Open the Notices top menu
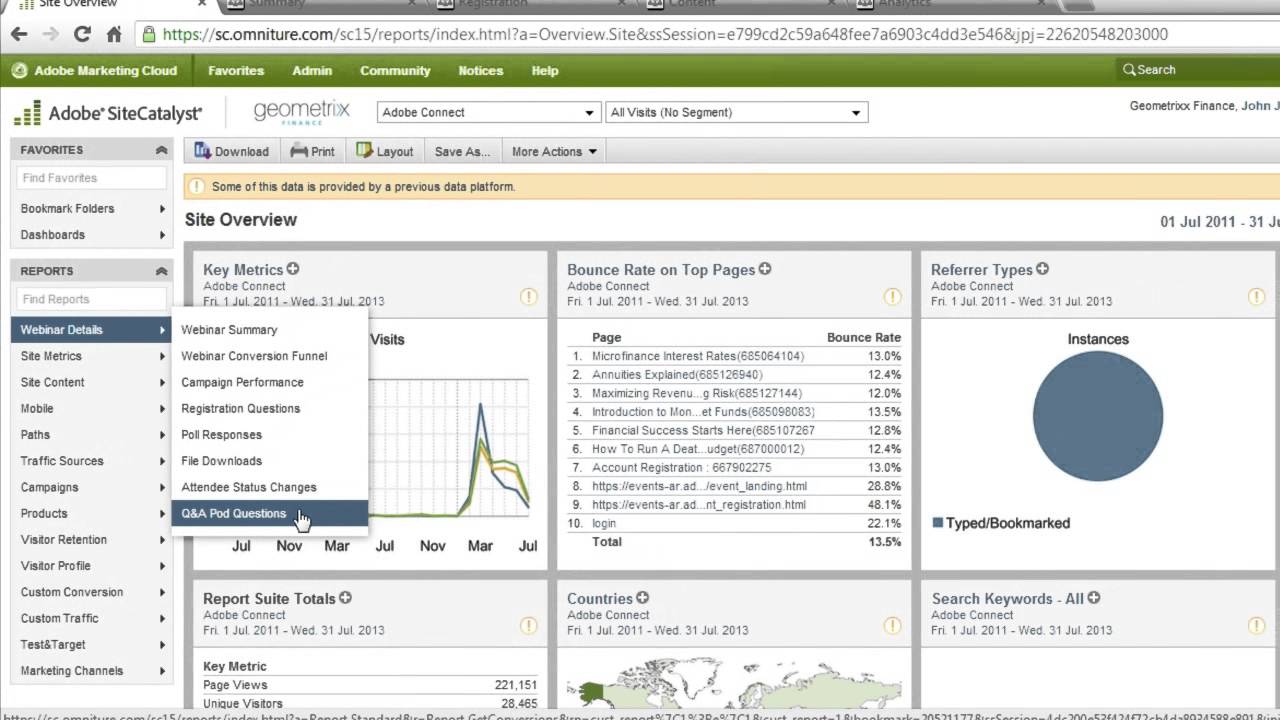 tap(481, 71)
